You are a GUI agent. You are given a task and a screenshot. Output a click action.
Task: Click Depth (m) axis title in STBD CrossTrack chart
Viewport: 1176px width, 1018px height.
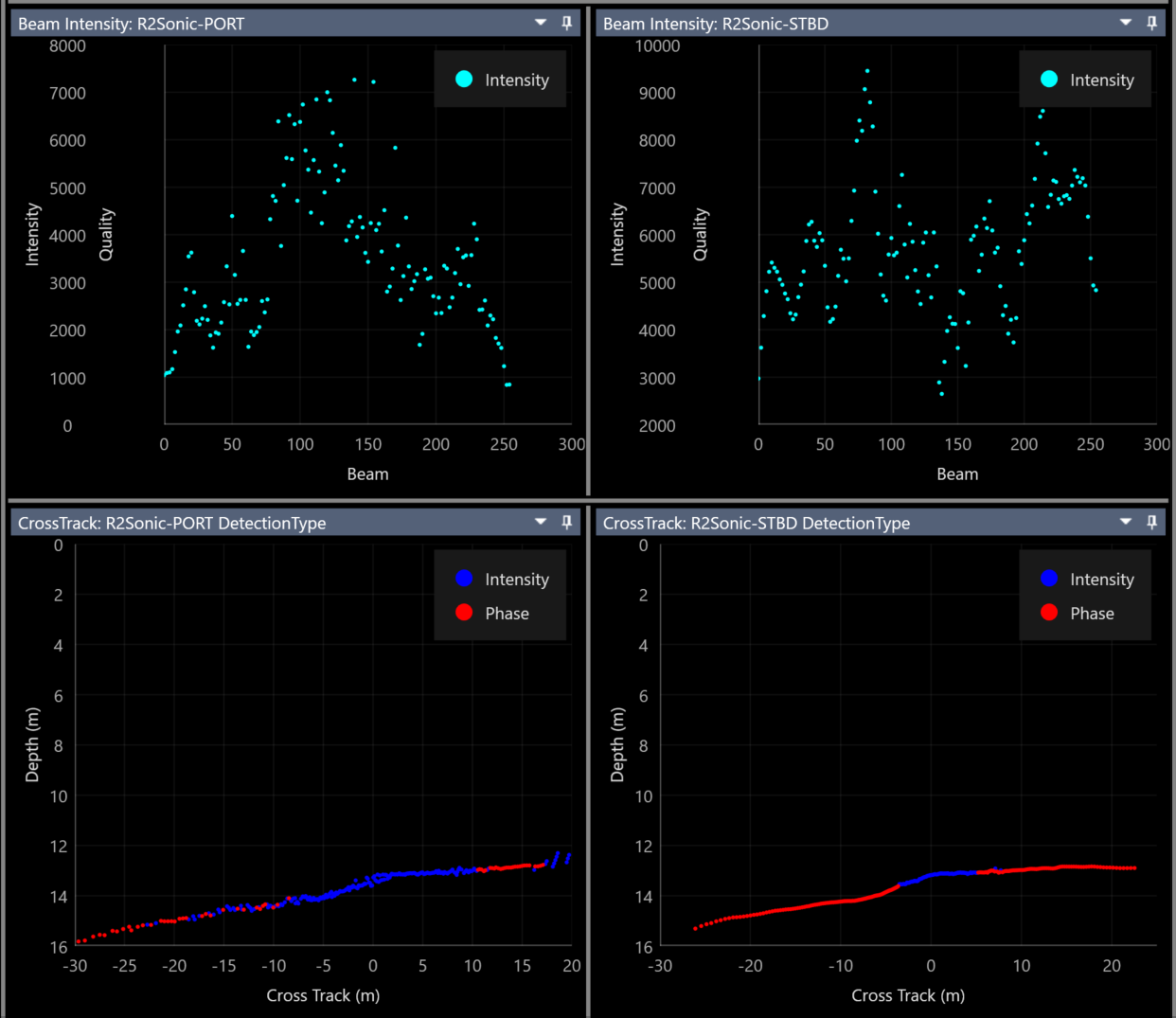618,745
